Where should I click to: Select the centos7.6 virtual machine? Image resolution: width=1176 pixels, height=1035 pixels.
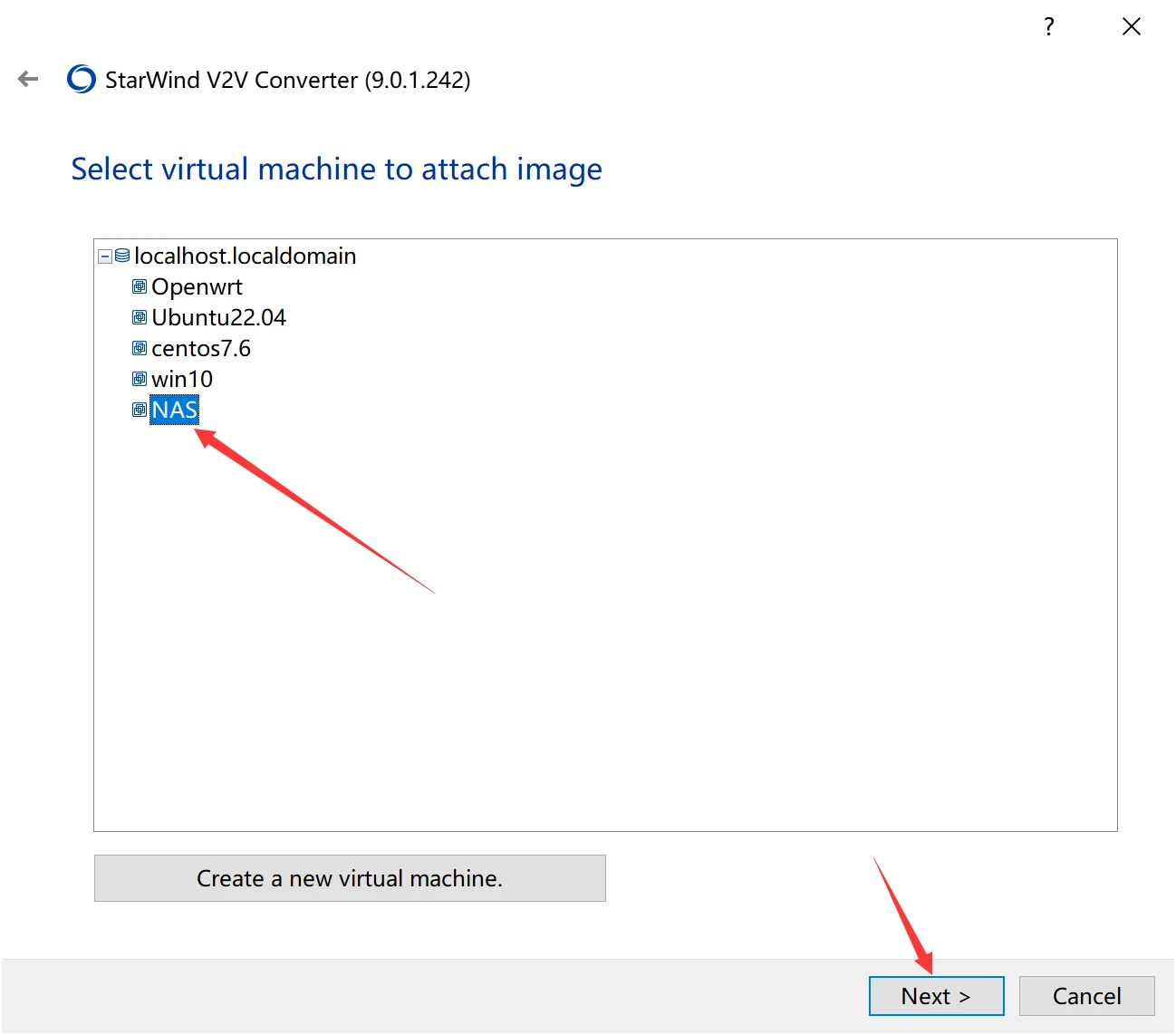coord(200,349)
